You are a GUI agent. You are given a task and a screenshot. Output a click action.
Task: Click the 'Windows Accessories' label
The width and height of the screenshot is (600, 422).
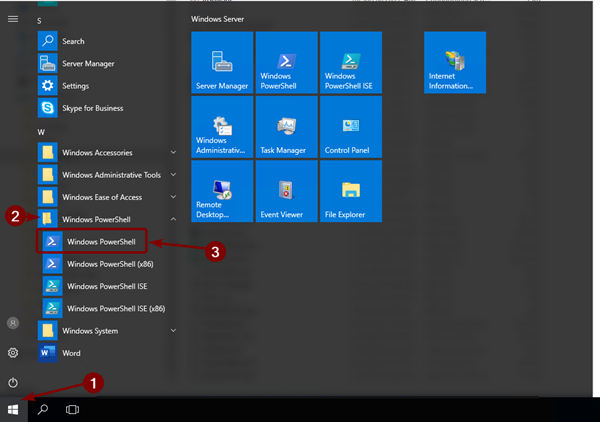97,153
